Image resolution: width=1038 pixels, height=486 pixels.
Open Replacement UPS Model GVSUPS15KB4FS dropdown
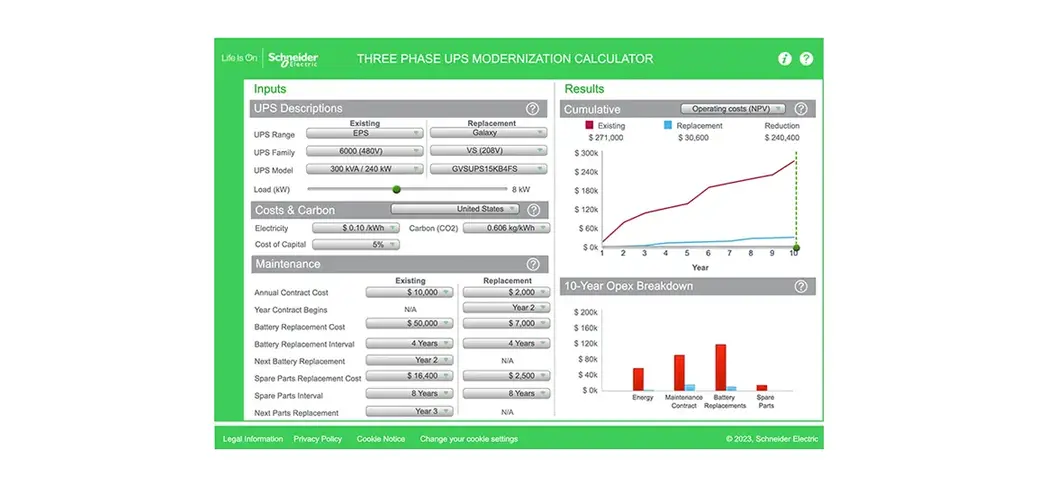click(489, 170)
